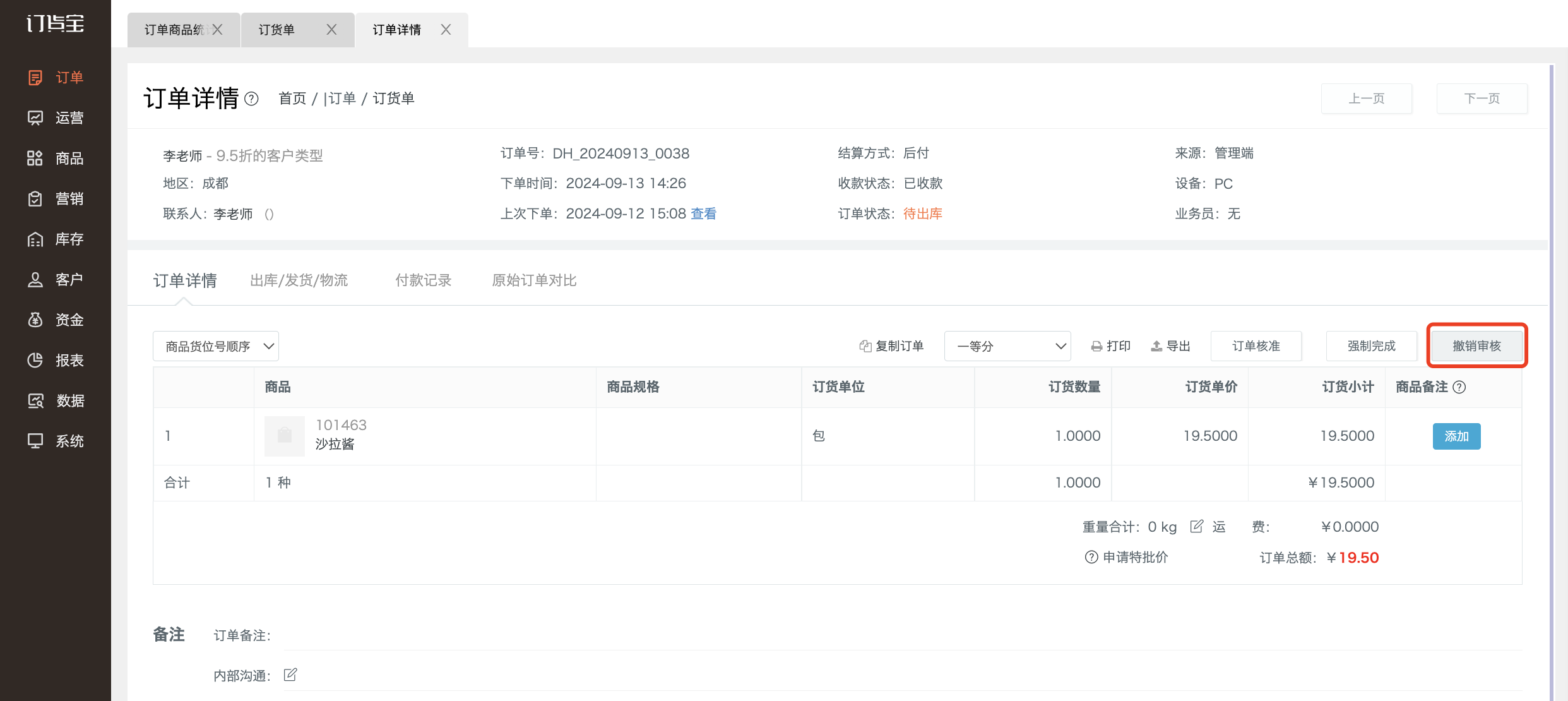Open the 运营 sidebar section
The width and height of the screenshot is (1568, 701).
(x=56, y=118)
